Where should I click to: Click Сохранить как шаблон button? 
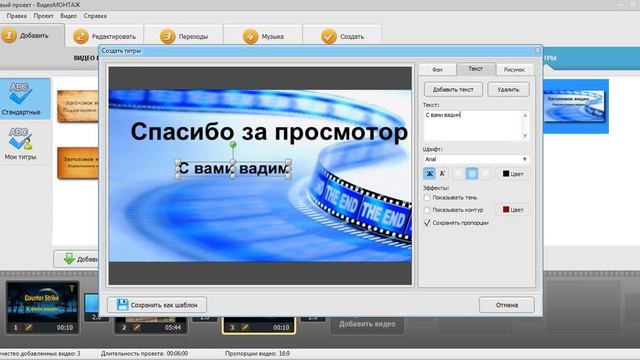pos(157,304)
